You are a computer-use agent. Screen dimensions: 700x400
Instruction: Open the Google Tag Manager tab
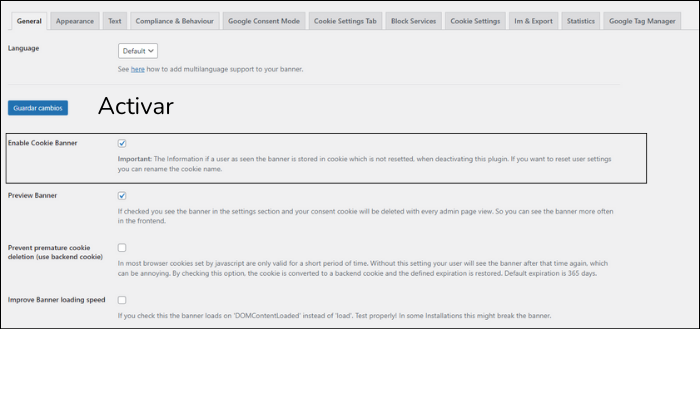click(x=643, y=20)
